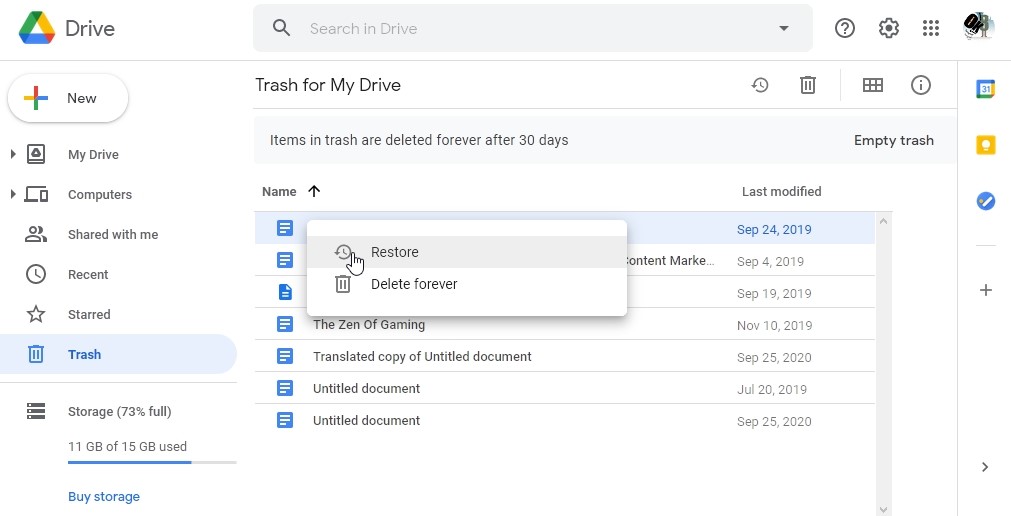Click the Starred star icon in sidebar
The width and height of the screenshot is (1011, 516).
(x=36, y=314)
